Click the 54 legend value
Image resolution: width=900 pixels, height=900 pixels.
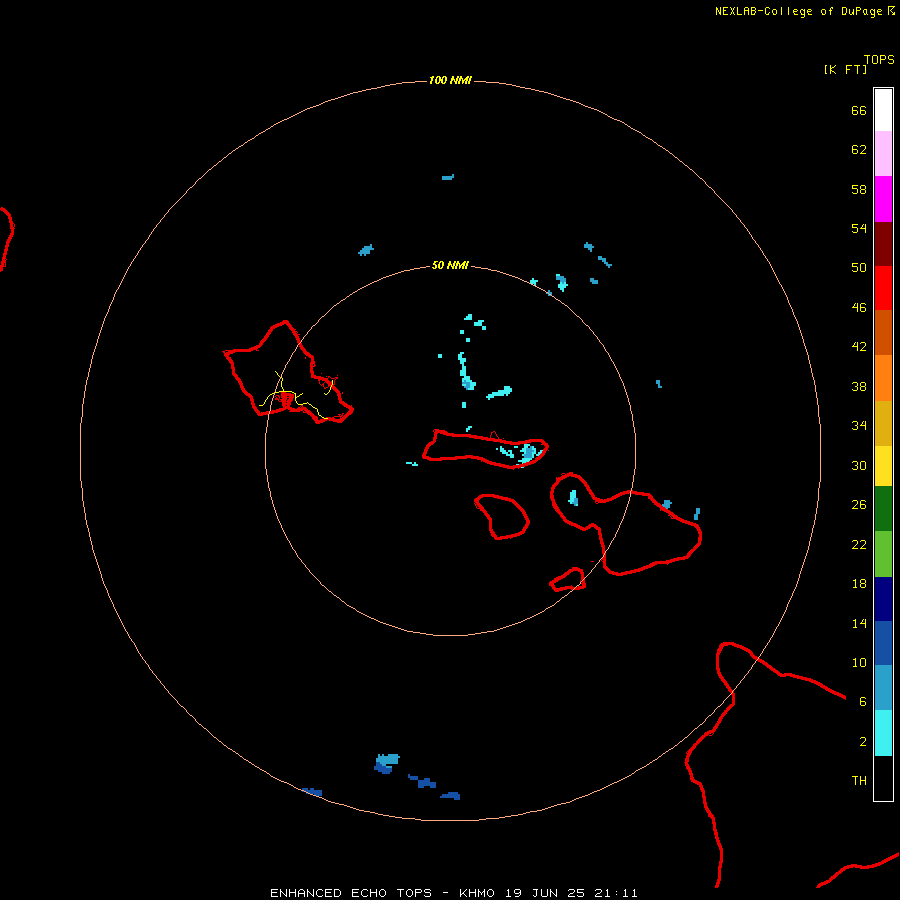859,228
